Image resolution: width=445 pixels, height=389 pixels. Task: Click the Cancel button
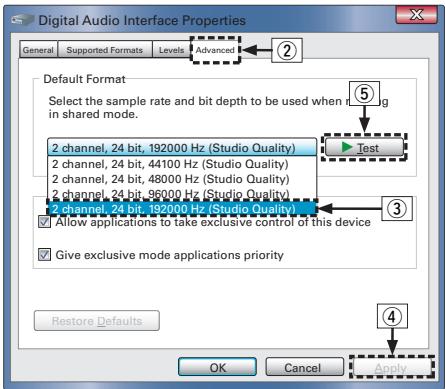pos(304,367)
